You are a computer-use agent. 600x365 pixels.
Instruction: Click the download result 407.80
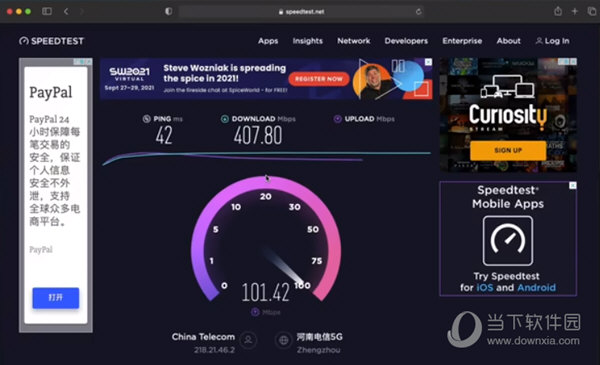click(x=258, y=135)
